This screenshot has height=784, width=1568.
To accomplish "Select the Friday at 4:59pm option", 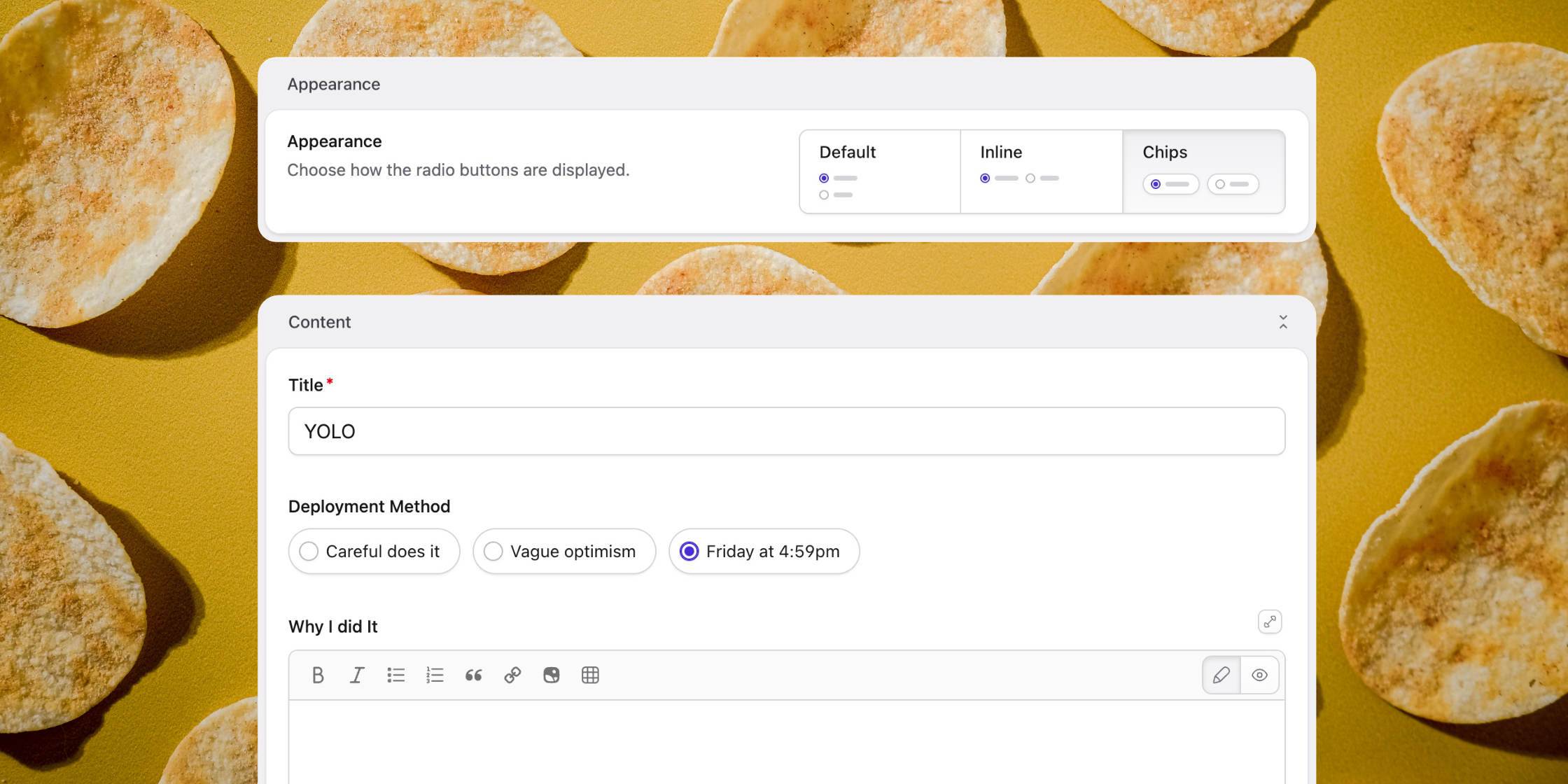I will point(764,552).
